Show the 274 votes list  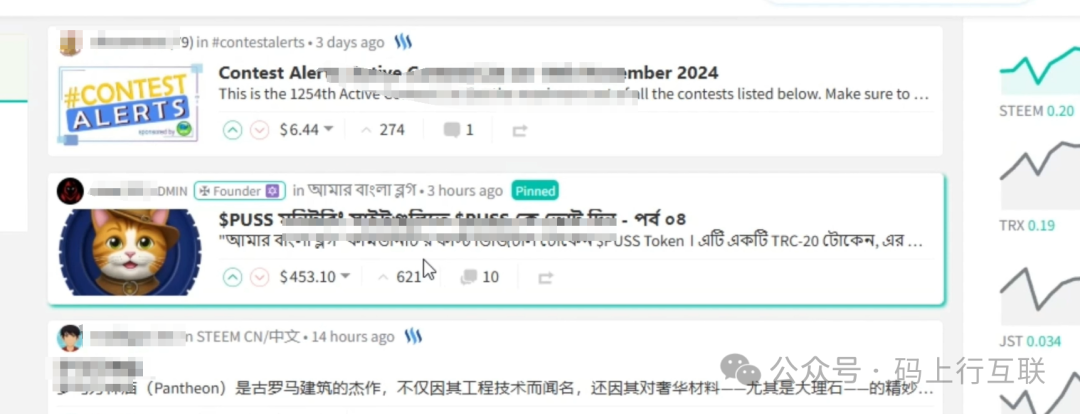click(x=383, y=130)
